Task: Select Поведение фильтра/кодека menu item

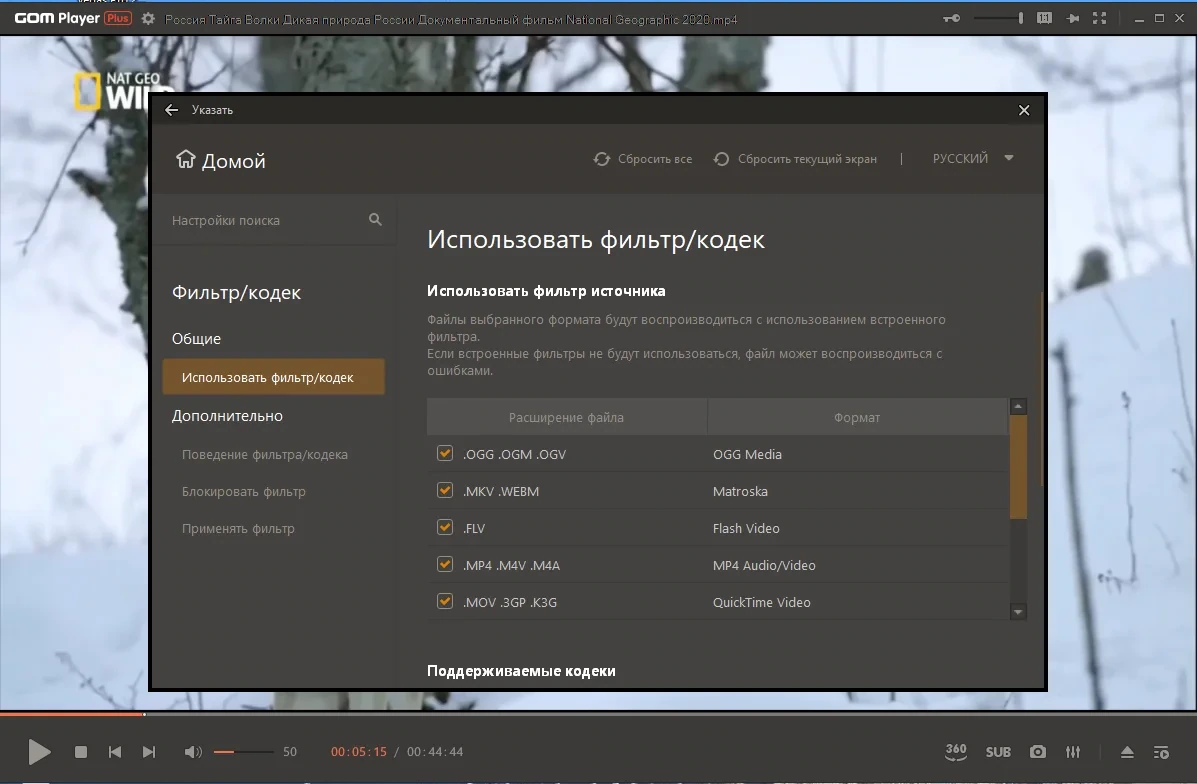Action: (264, 454)
